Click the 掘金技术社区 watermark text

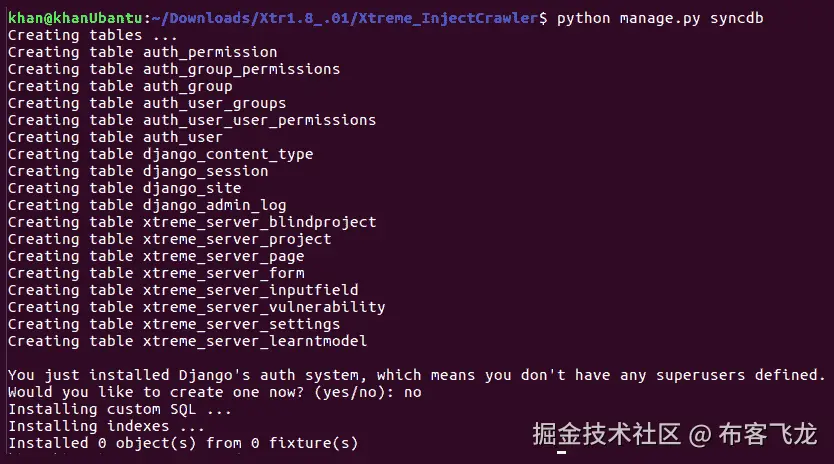pyautogui.click(x=606, y=434)
